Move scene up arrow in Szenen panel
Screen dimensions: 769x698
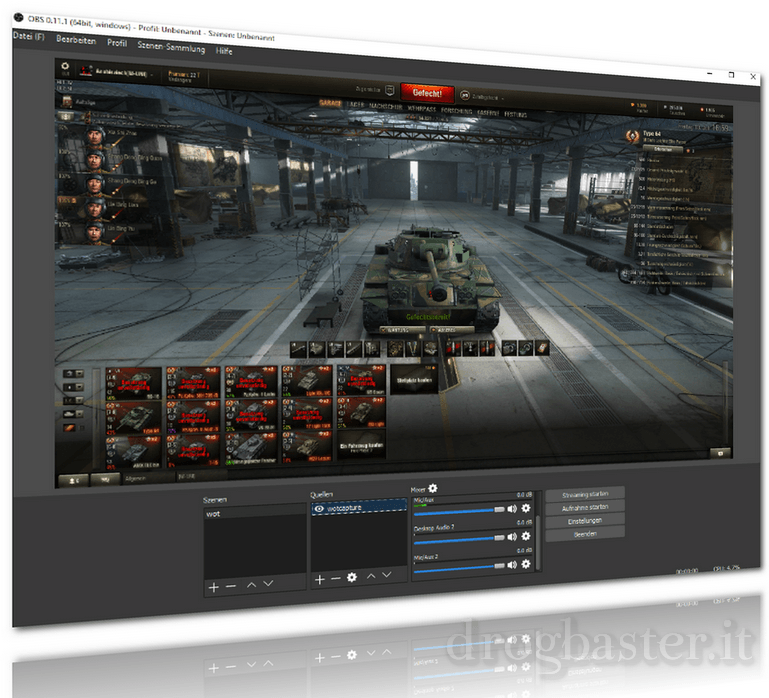click(x=252, y=585)
